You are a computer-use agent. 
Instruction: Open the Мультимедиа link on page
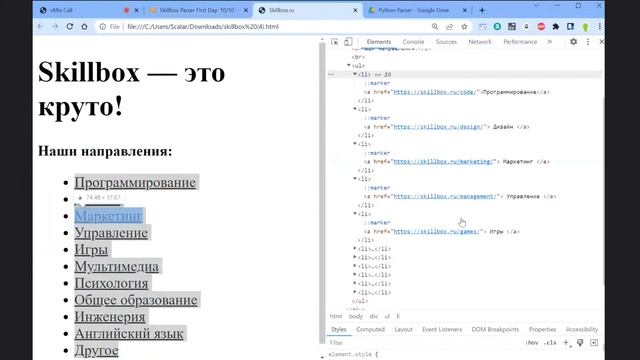pyautogui.click(x=116, y=266)
